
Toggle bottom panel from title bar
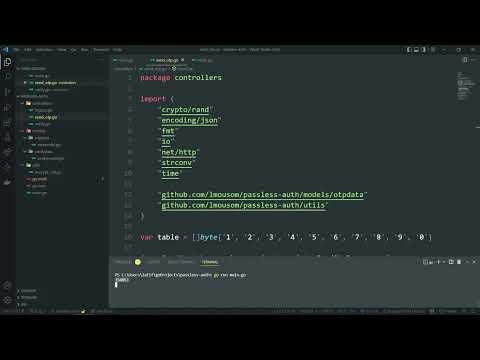tap(417, 50)
